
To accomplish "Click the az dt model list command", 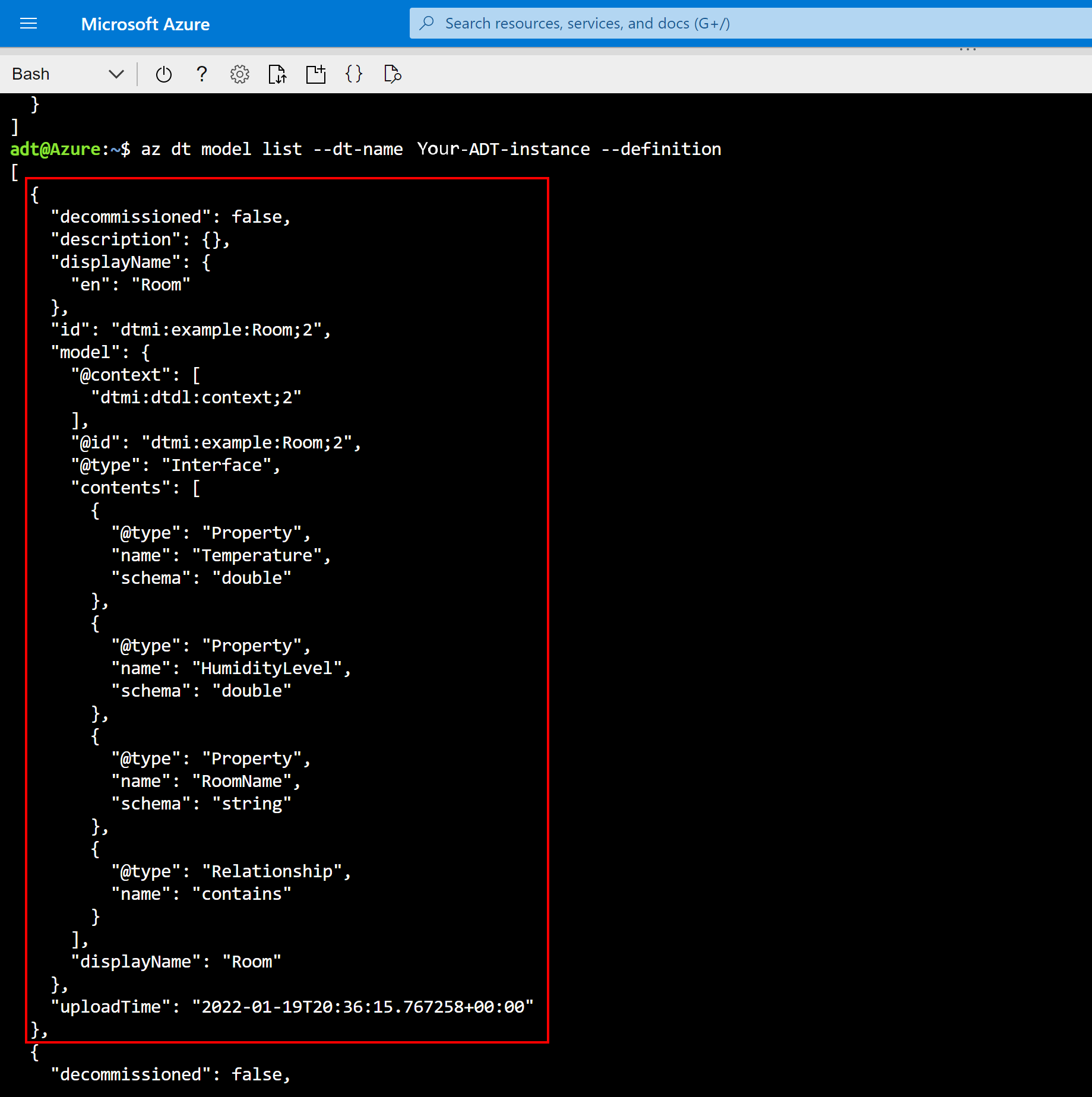I will pyautogui.click(x=431, y=149).
